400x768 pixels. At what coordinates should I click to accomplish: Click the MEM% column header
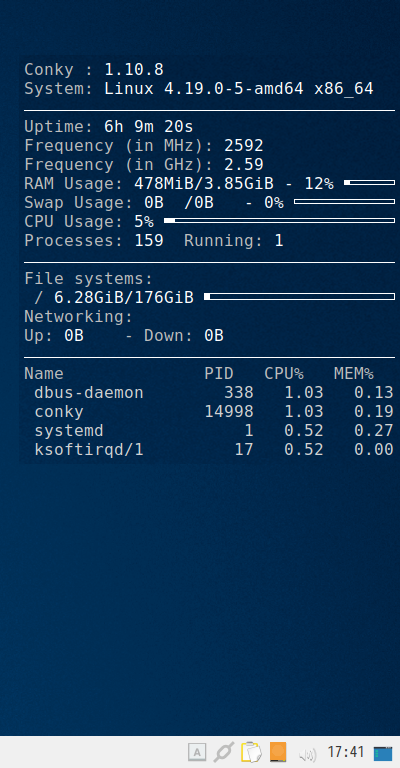353,374
